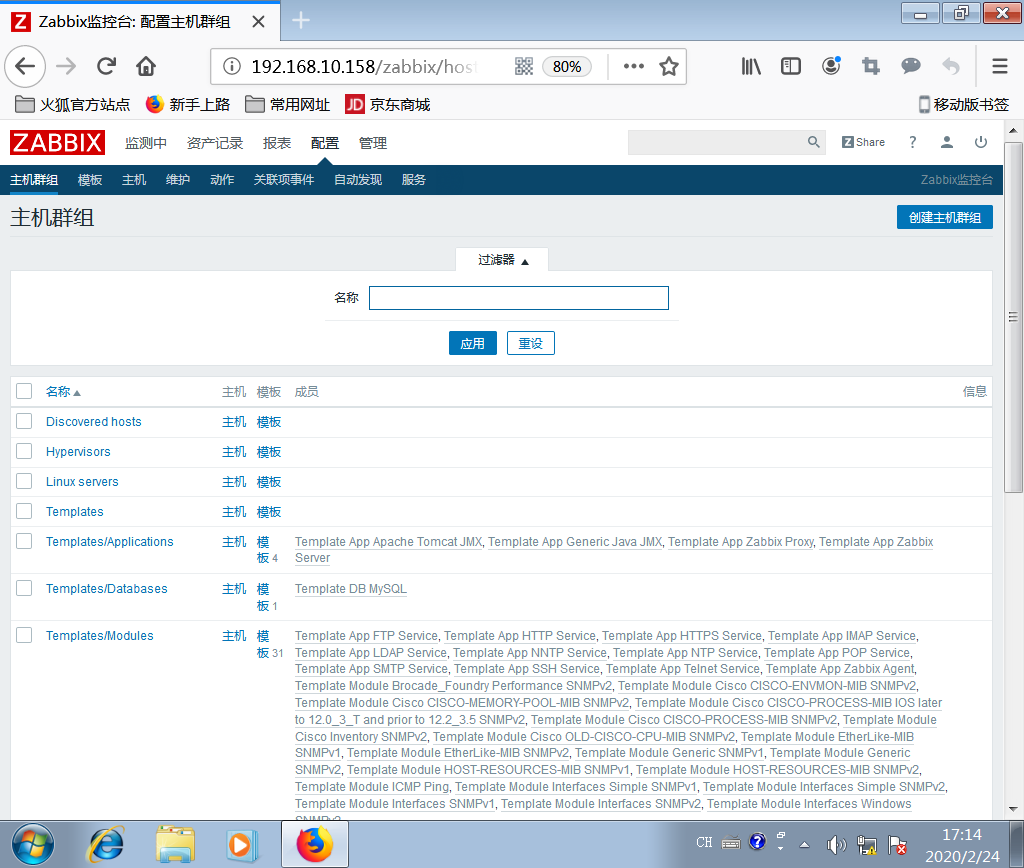This screenshot has width=1024, height=868.
Task: Open the Firefox account icon
Action: point(831,66)
